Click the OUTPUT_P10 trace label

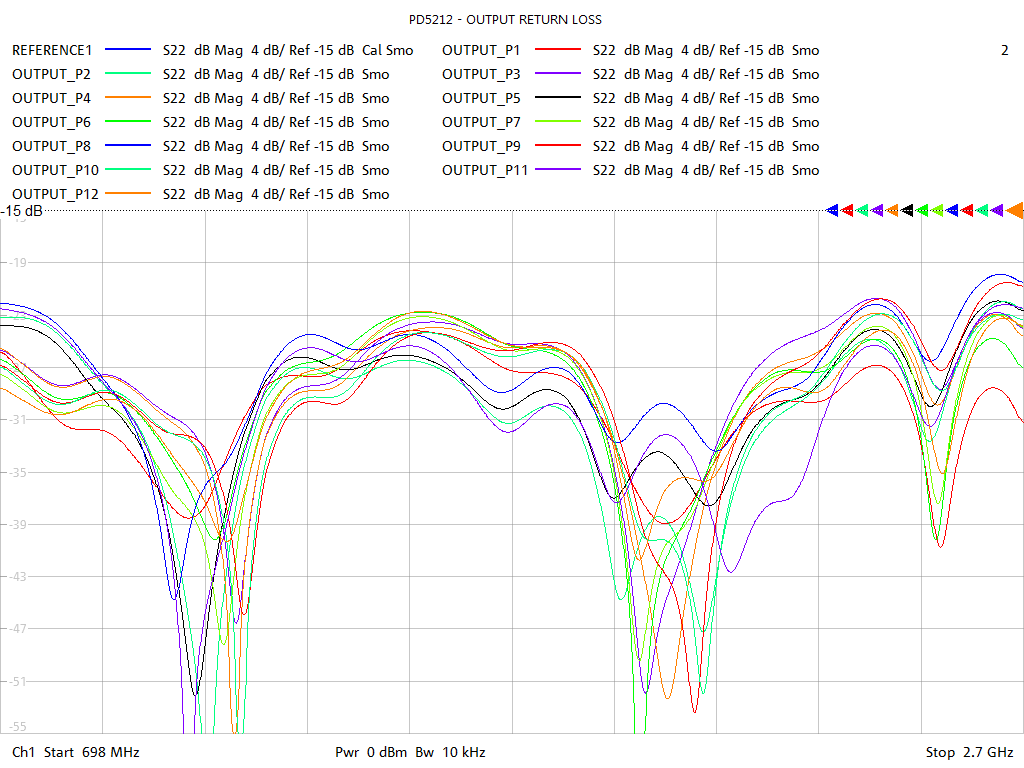coord(56,170)
